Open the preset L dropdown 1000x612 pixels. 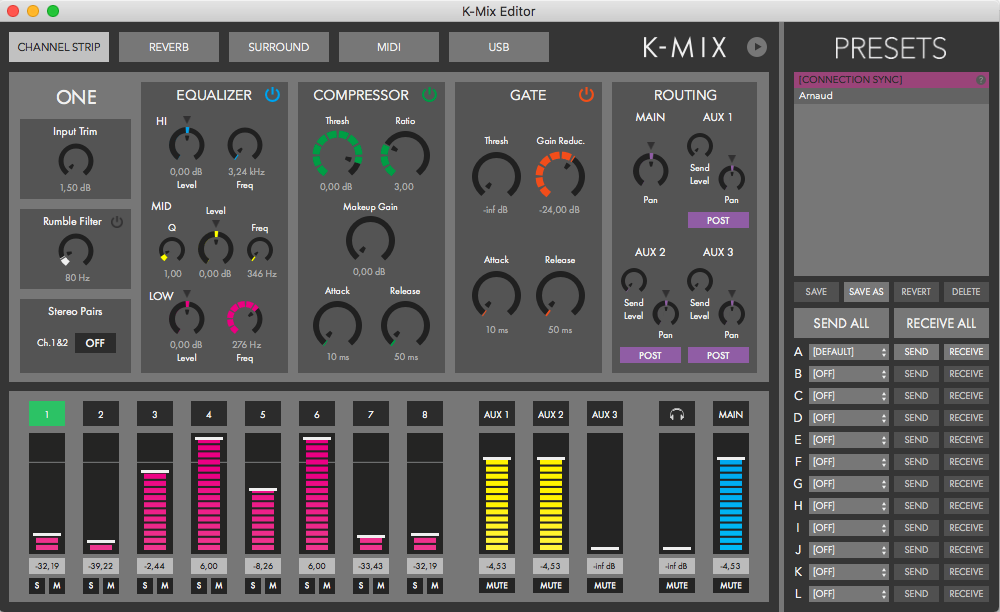coord(849,593)
